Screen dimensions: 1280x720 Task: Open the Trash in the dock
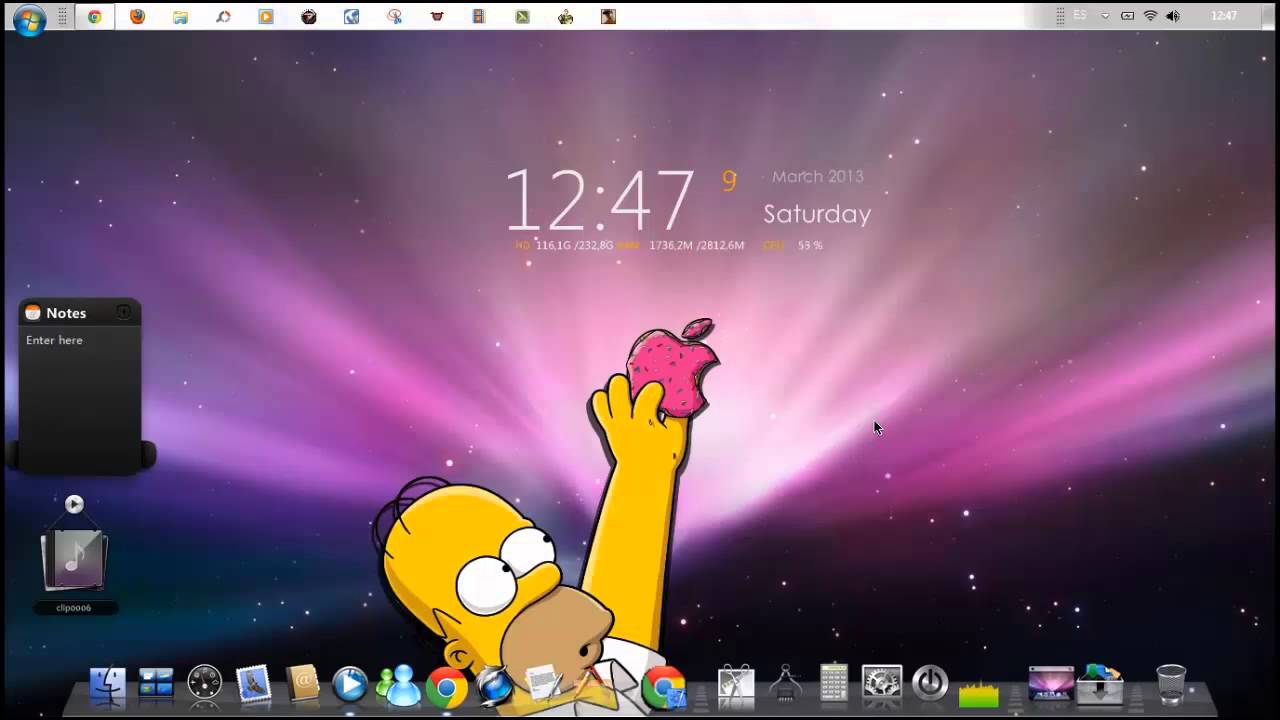(x=1171, y=684)
